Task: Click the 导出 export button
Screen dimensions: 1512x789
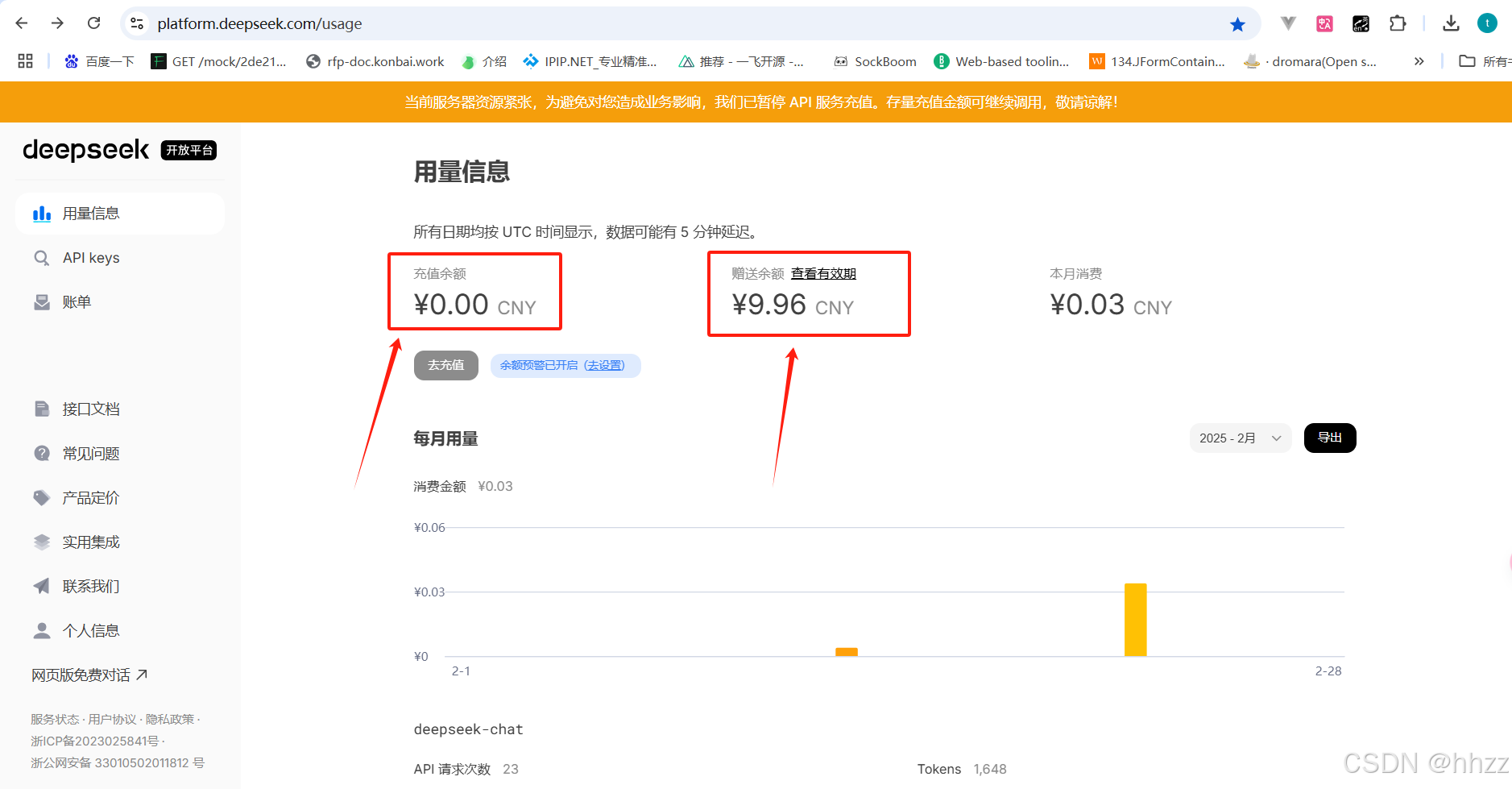Action: tap(1330, 438)
